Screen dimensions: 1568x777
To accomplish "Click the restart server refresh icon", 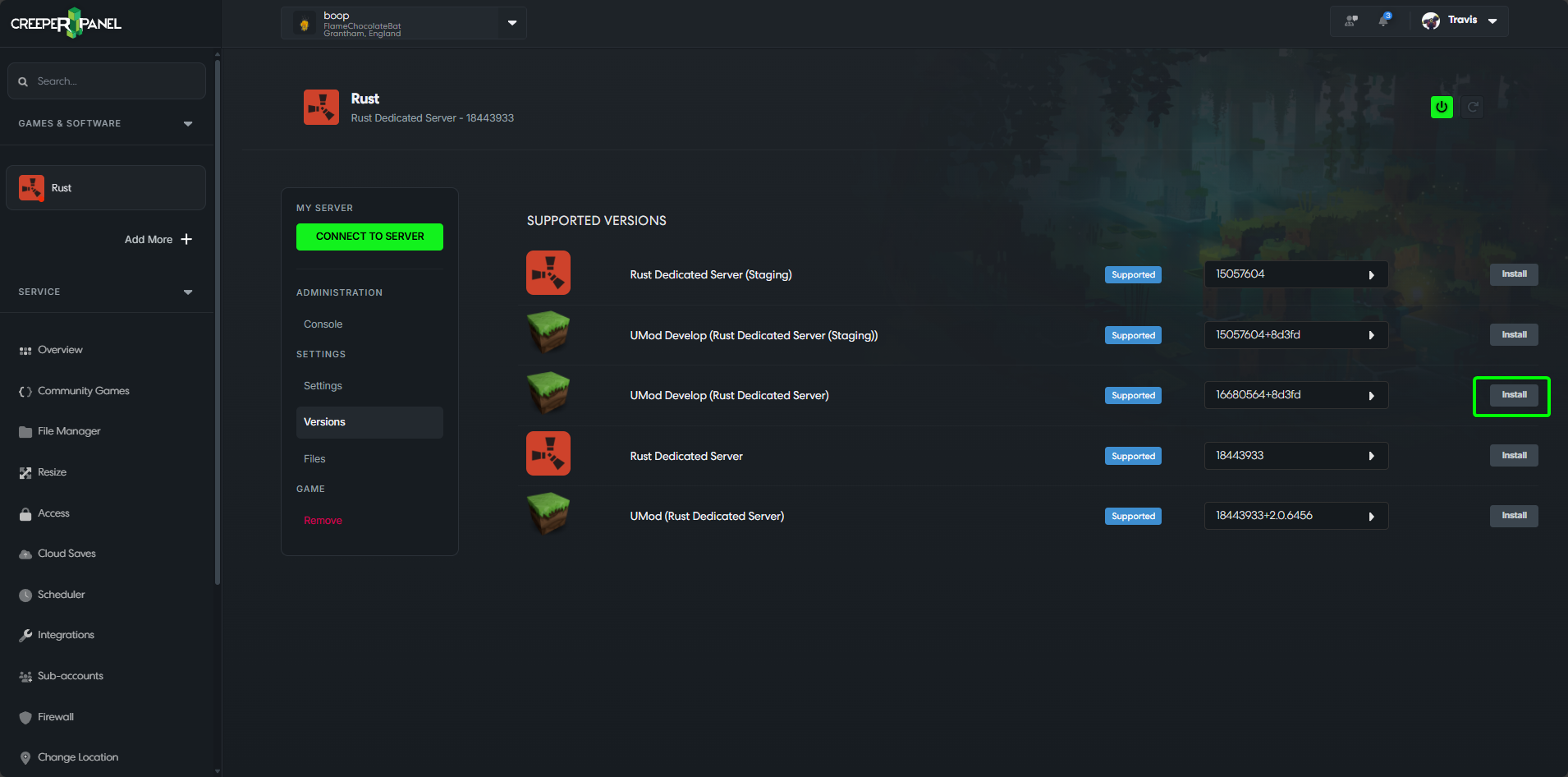I will [x=1473, y=107].
